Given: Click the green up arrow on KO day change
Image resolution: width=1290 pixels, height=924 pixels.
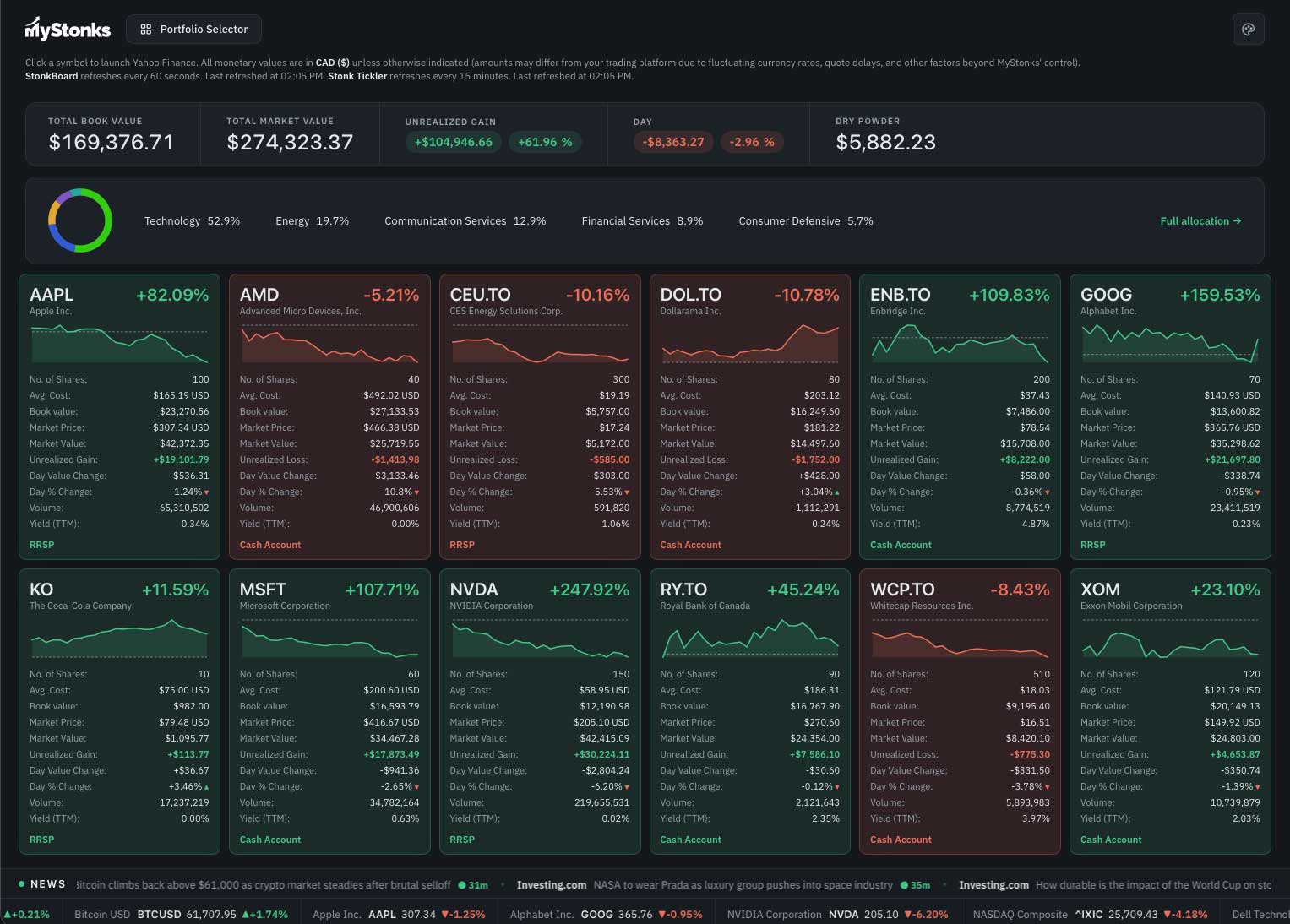Looking at the screenshot, I should click(x=206, y=787).
